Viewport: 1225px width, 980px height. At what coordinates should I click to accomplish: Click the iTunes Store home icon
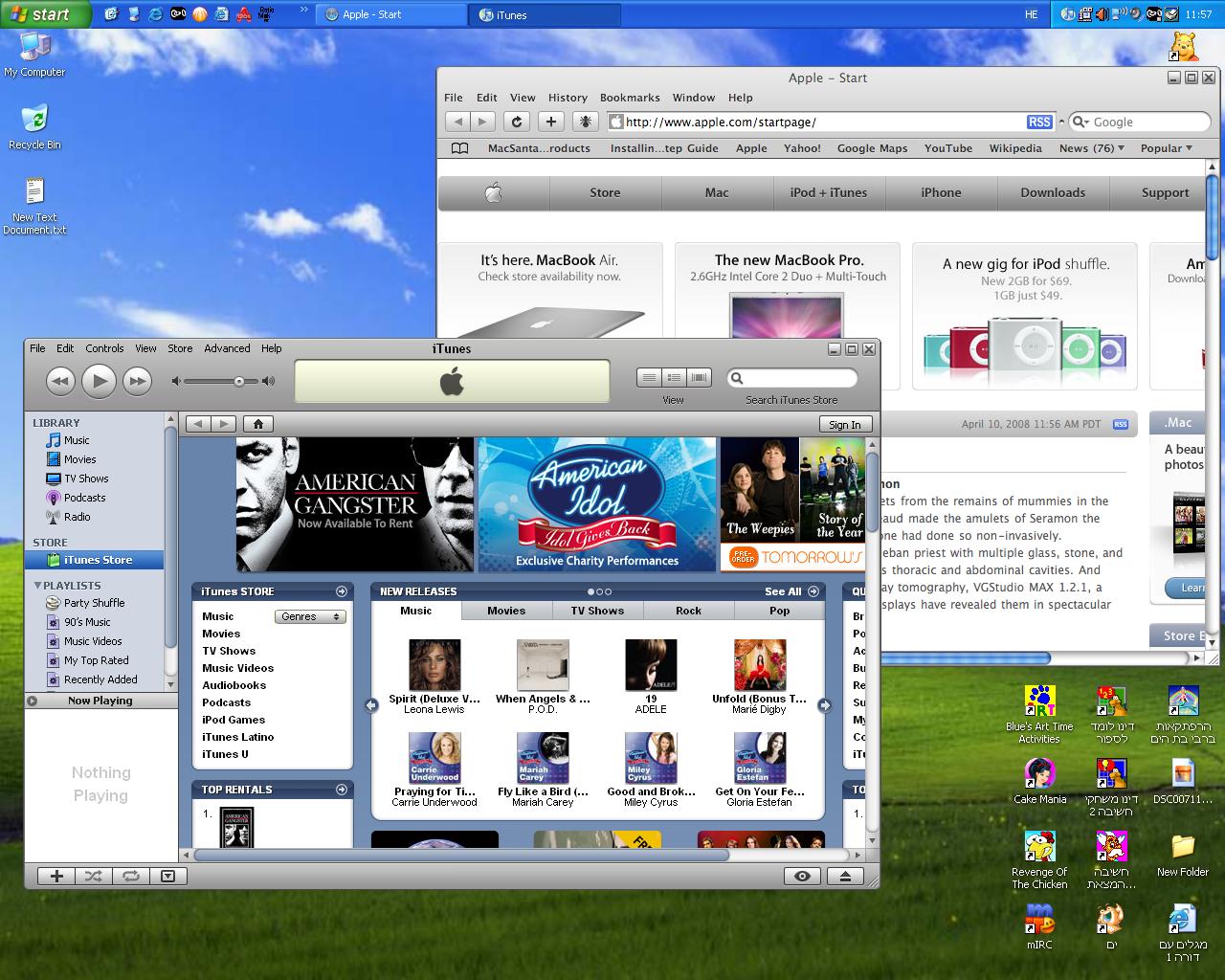point(258,424)
